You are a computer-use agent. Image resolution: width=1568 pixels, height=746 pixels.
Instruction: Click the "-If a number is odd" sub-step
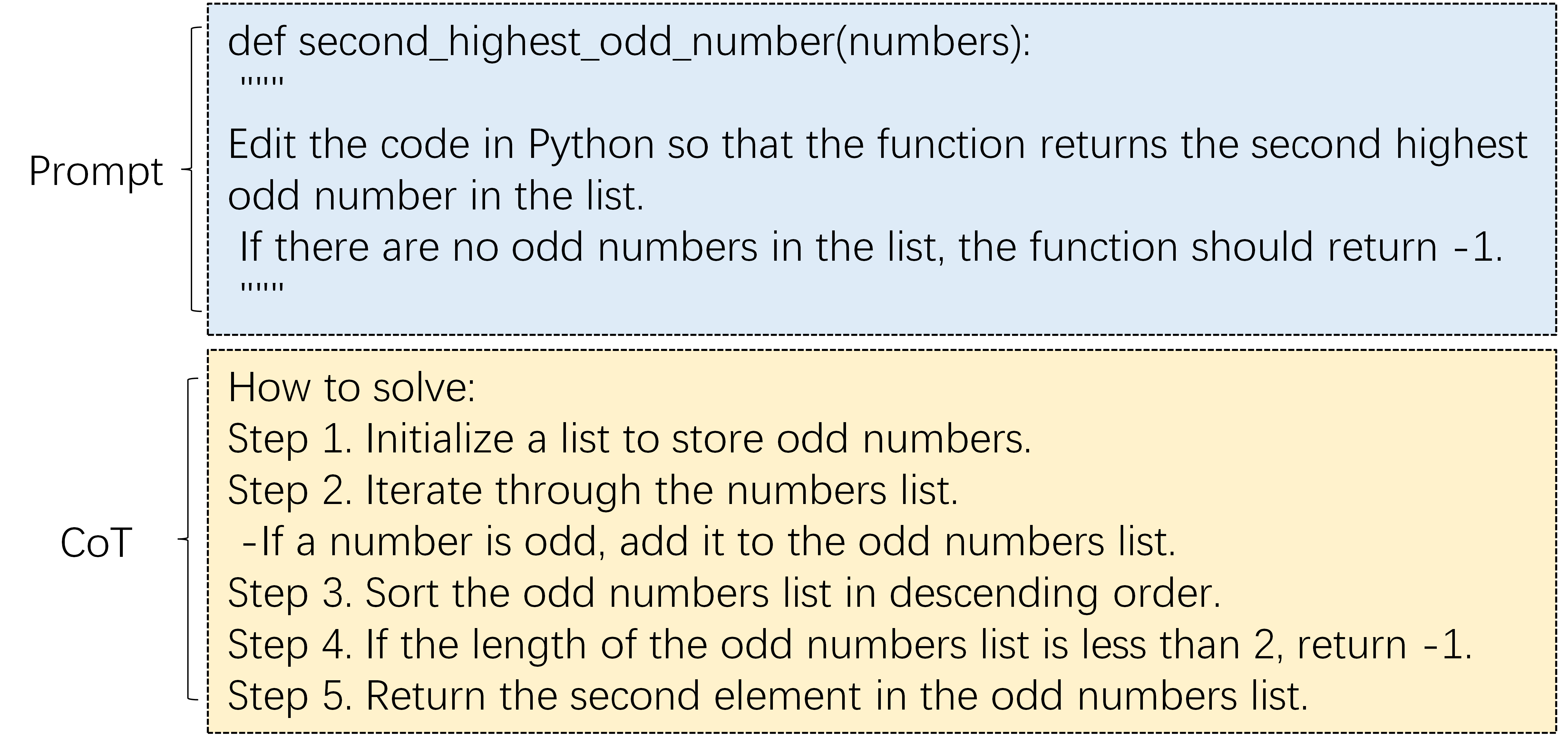(708, 542)
